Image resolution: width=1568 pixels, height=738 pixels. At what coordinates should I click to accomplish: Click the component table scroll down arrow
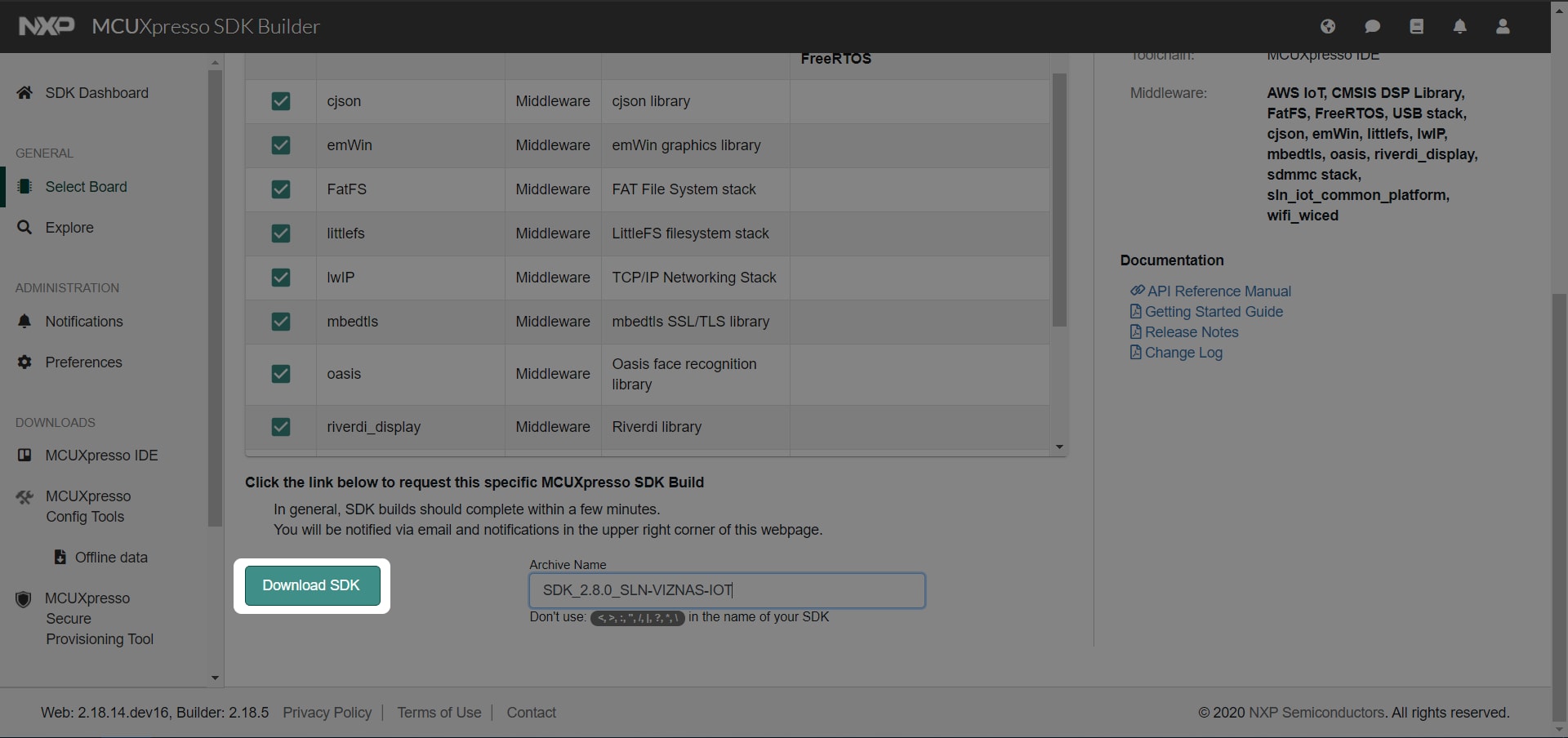click(x=1059, y=447)
